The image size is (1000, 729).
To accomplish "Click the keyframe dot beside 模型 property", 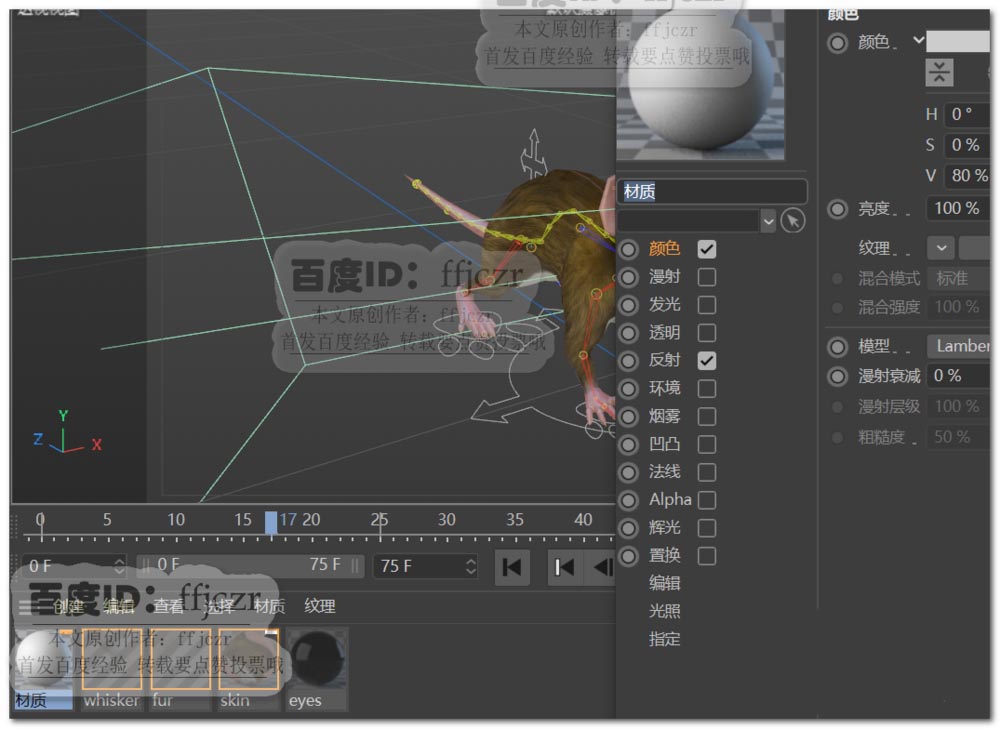I will point(837,347).
